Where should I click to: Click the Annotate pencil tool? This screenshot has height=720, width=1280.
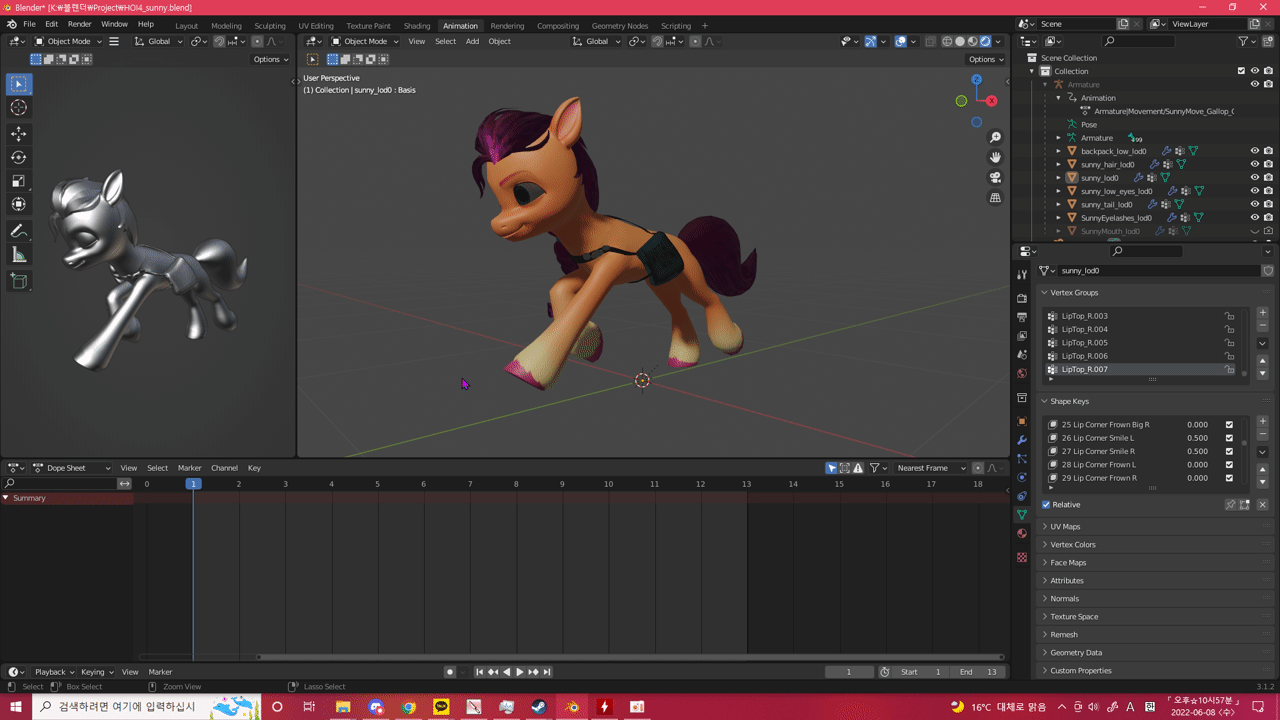click(19, 231)
